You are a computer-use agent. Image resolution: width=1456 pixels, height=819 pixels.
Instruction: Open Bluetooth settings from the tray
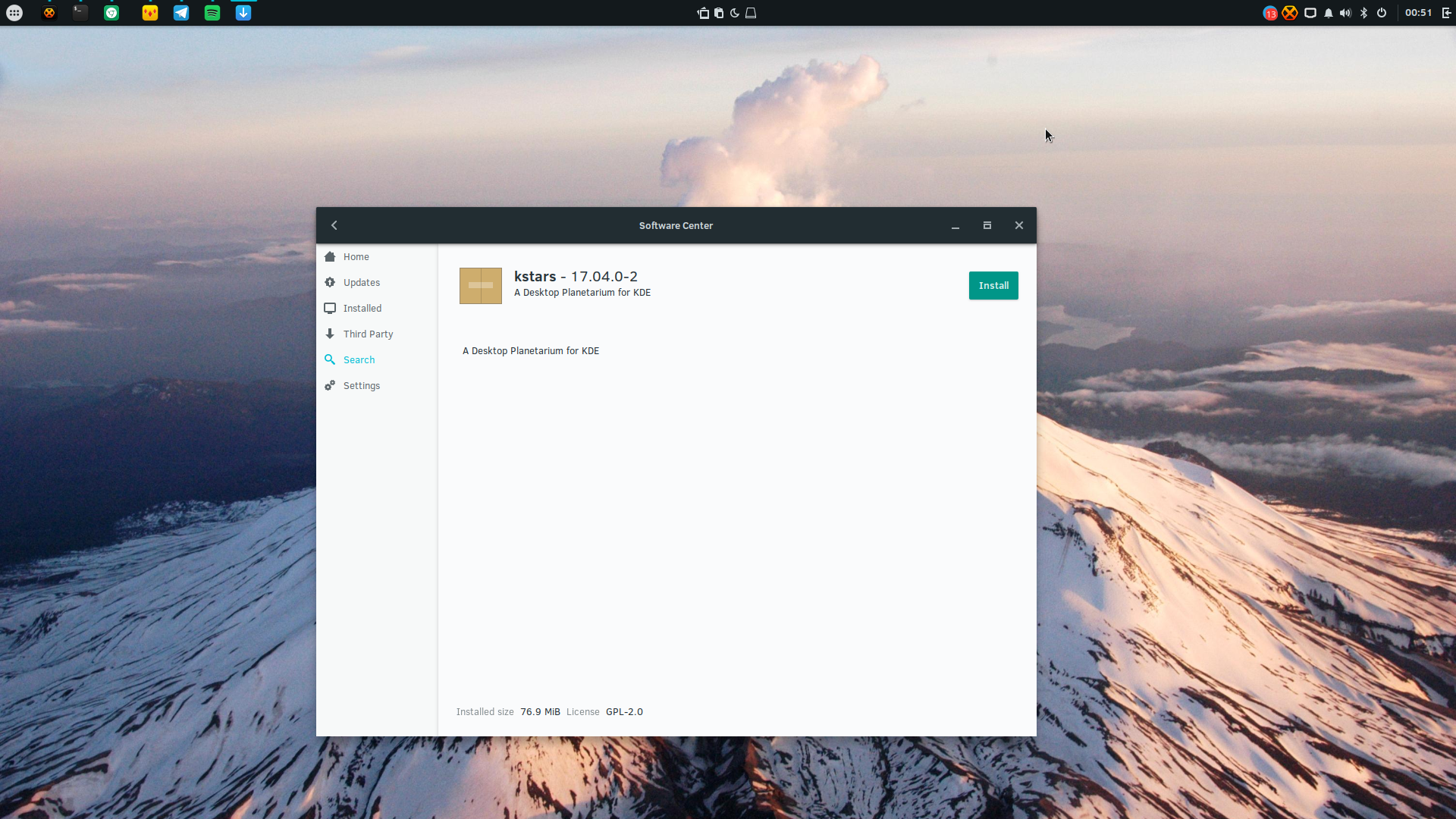(1363, 13)
